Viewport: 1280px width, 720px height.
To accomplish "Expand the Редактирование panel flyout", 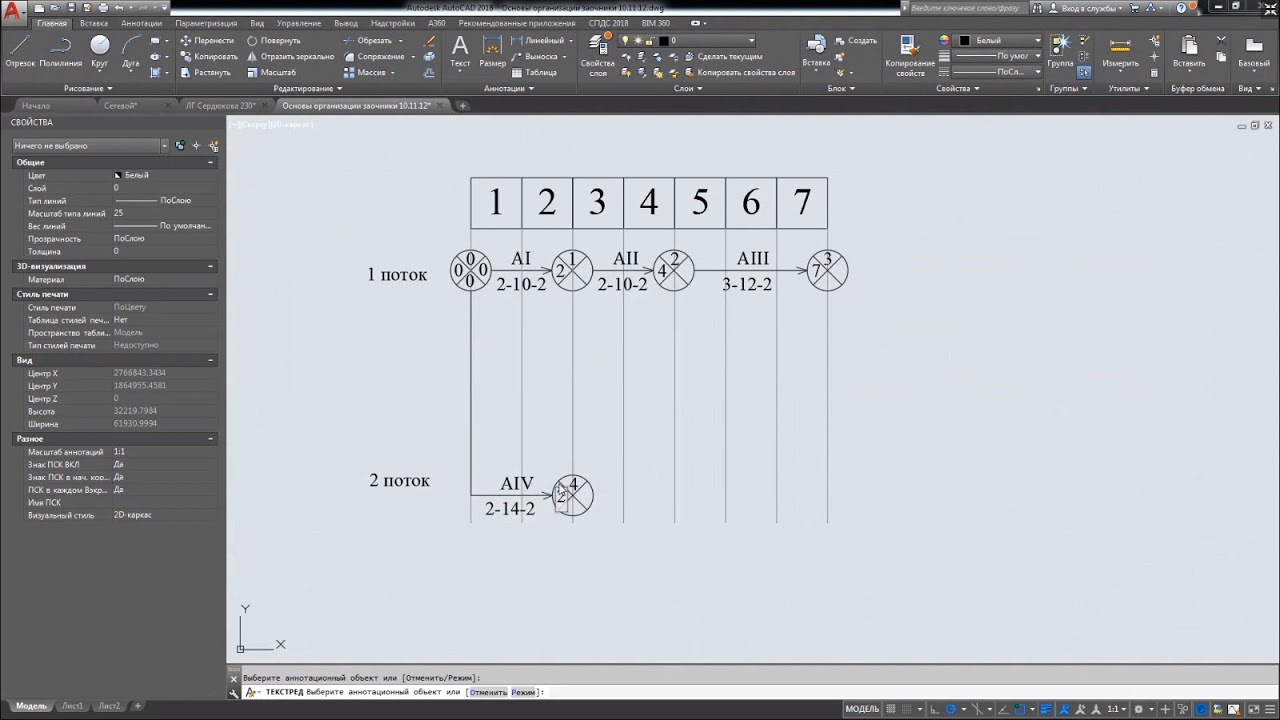I will [x=308, y=88].
